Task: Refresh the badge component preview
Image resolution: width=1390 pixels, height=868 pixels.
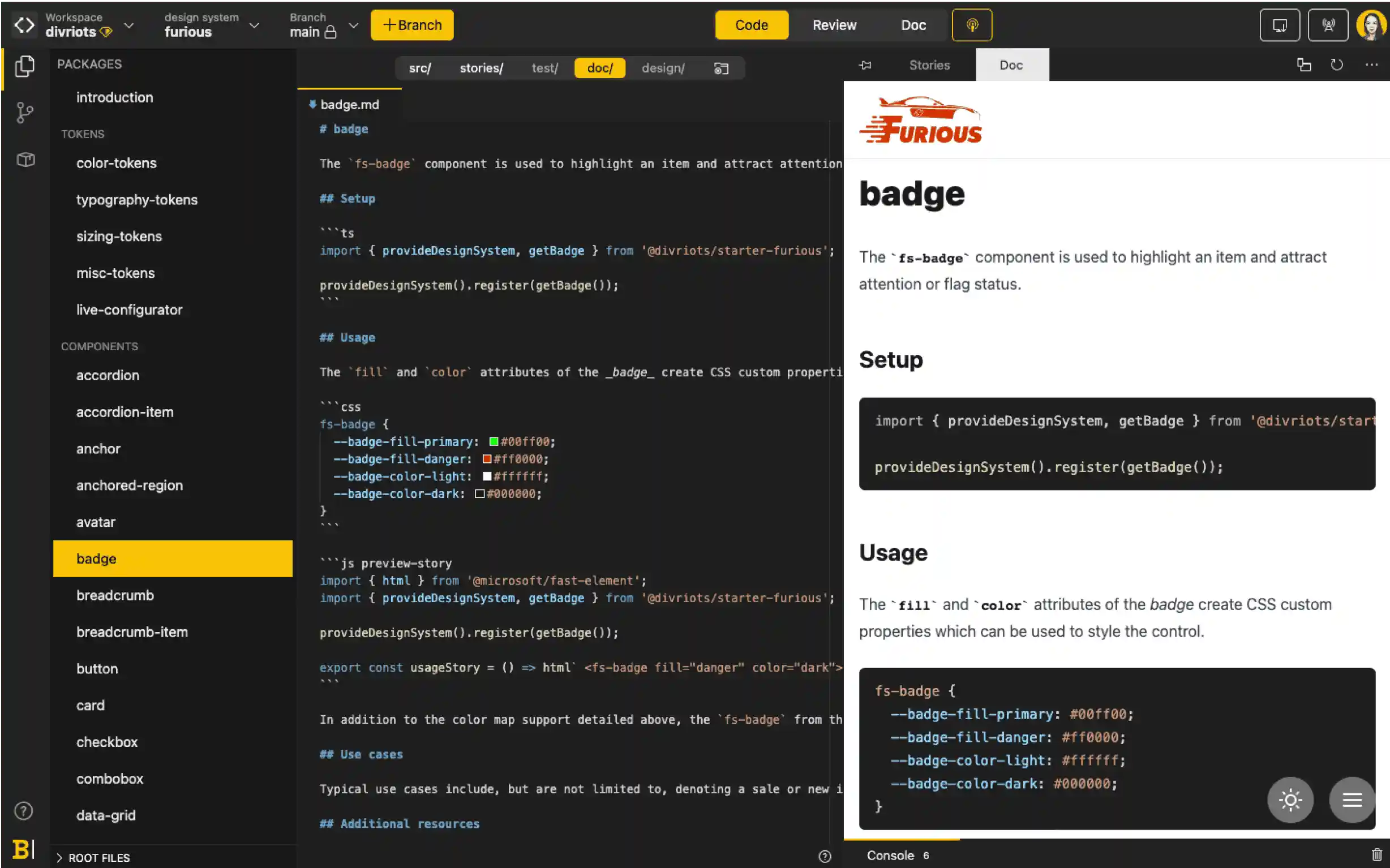Action: 1337,65
